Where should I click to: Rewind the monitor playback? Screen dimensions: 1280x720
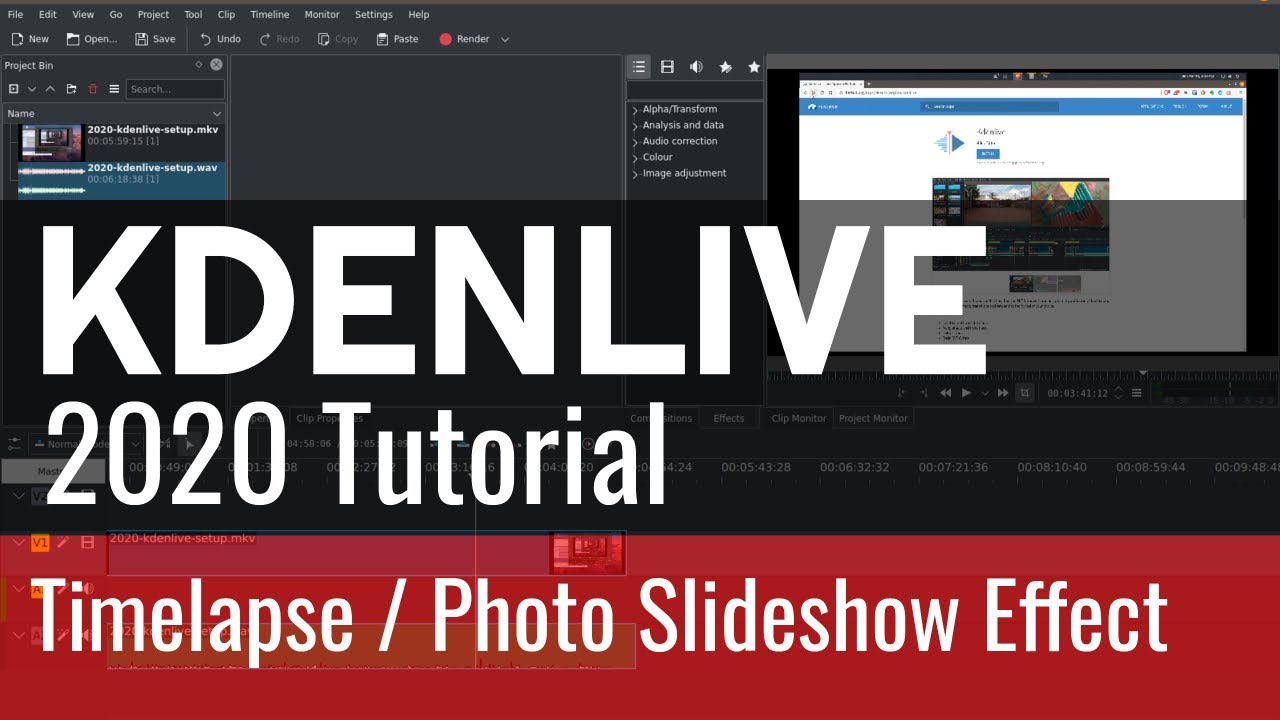point(945,393)
